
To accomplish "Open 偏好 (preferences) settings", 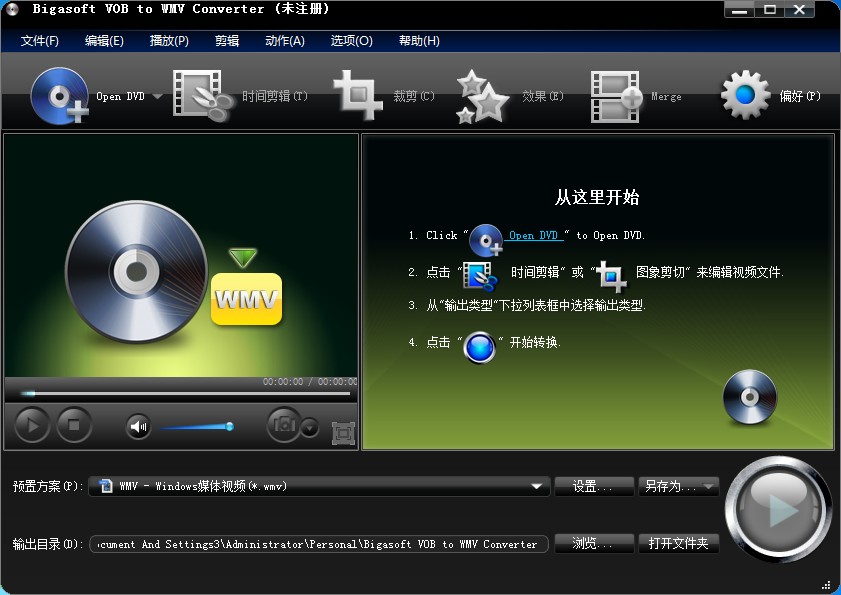I will tap(744, 93).
